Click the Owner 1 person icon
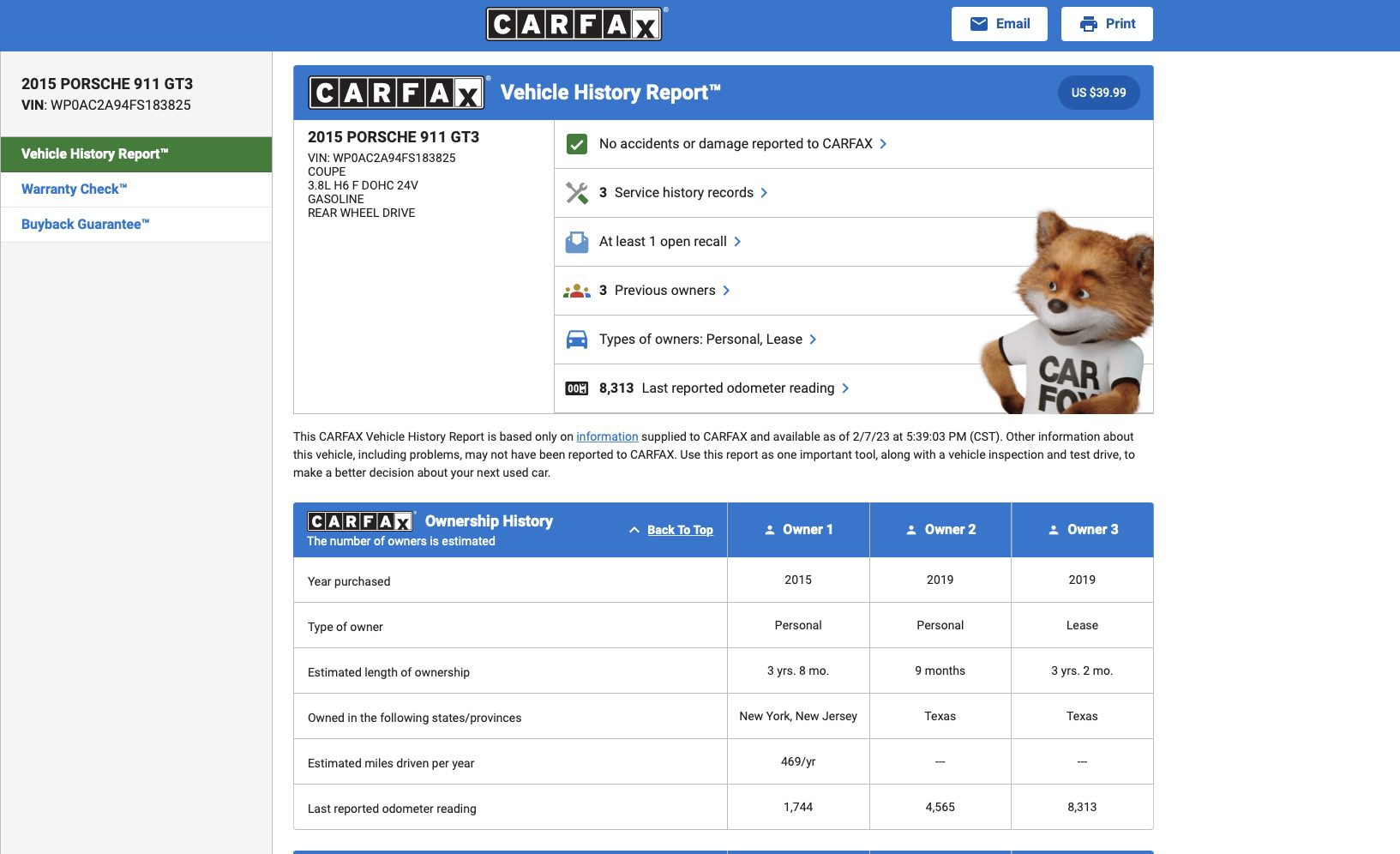 click(770, 530)
